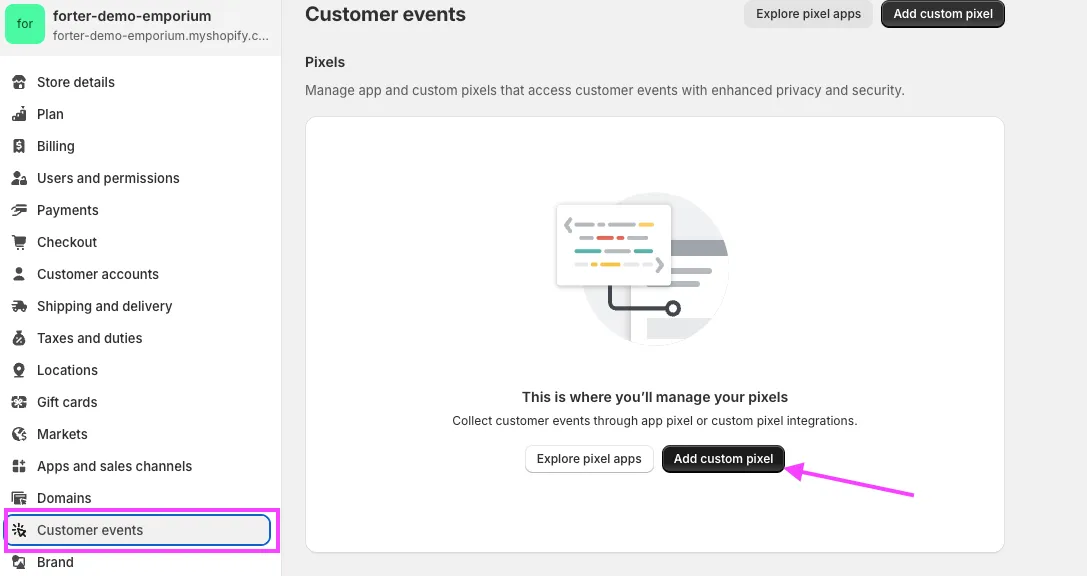Click the Checkout cart icon
1087x576 pixels.
click(x=19, y=242)
